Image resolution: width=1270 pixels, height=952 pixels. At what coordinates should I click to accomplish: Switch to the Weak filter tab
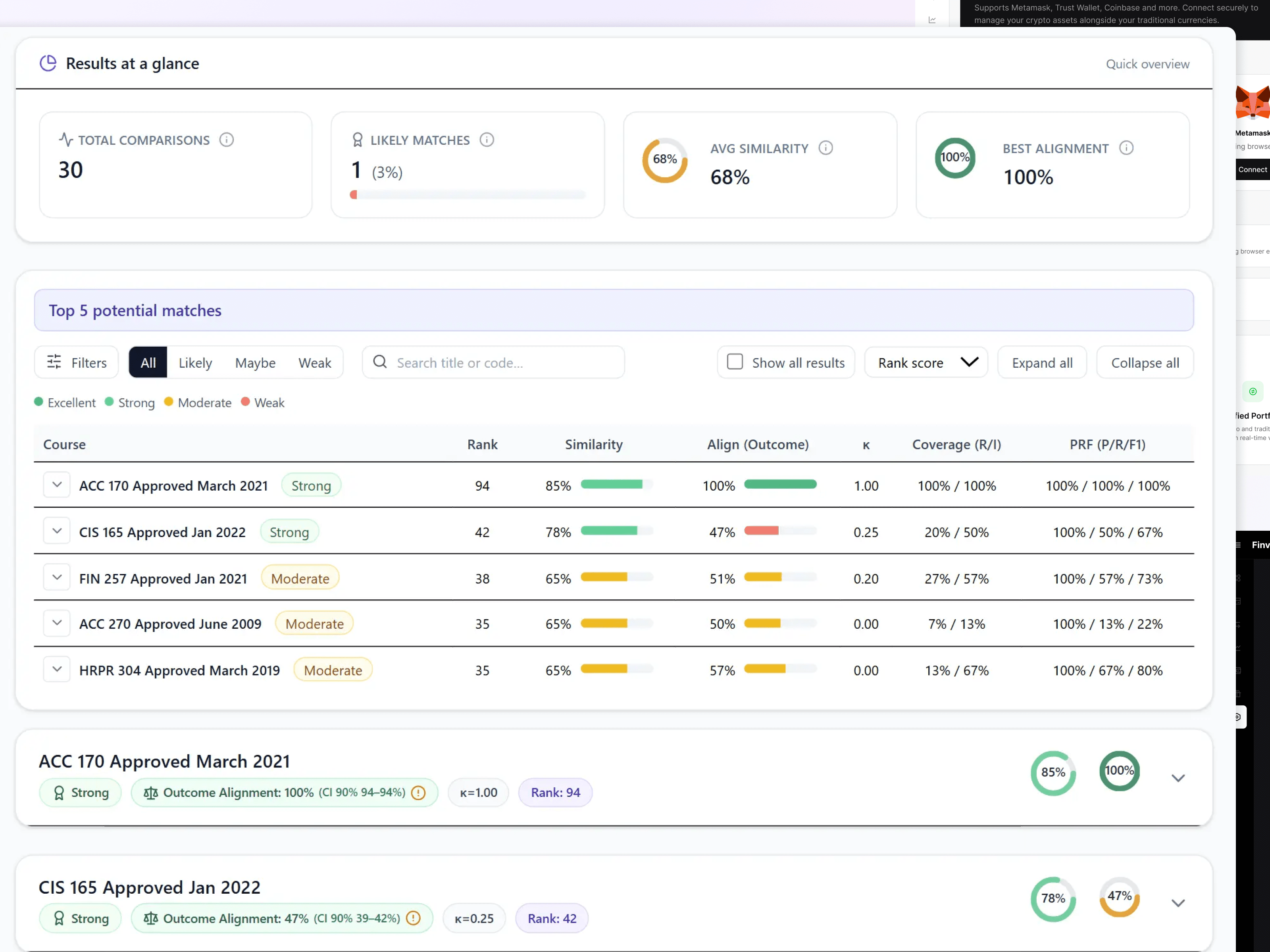[315, 362]
